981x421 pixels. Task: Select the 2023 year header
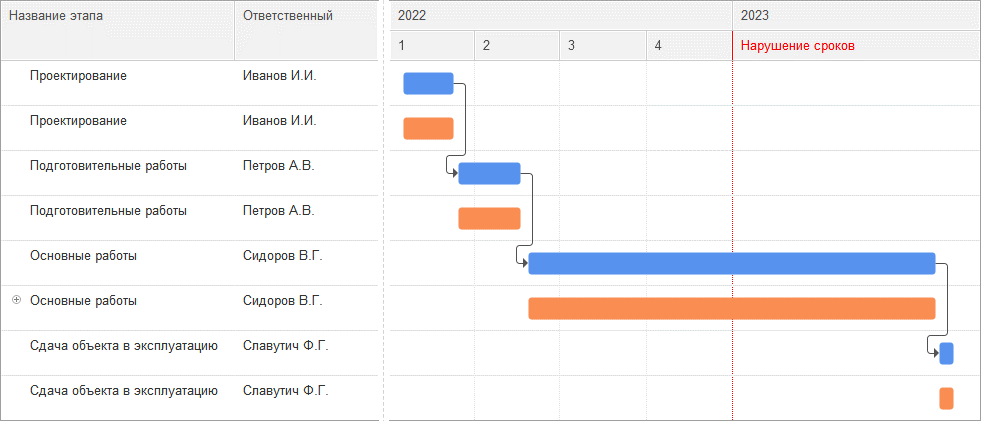click(856, 15)
